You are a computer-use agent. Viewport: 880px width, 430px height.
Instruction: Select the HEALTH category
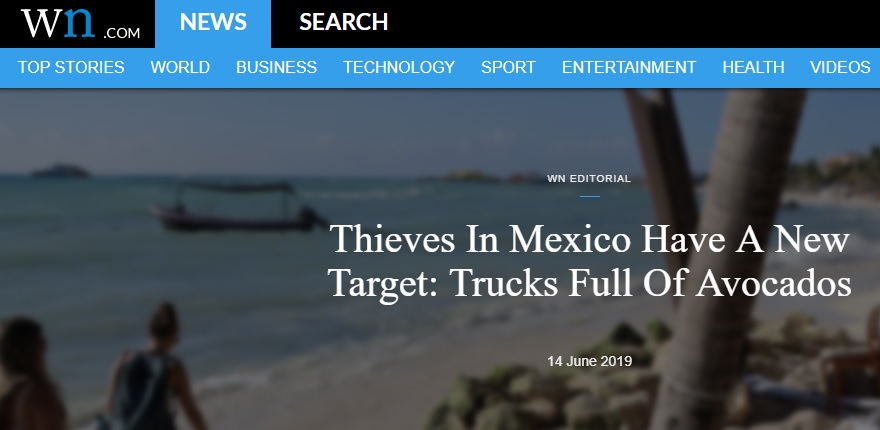(x=753, y=67)
